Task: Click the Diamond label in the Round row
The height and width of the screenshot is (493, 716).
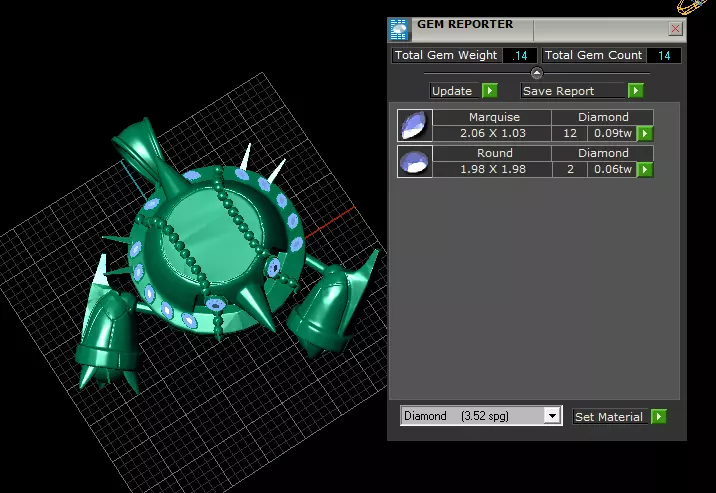Action: click(603, 153)
